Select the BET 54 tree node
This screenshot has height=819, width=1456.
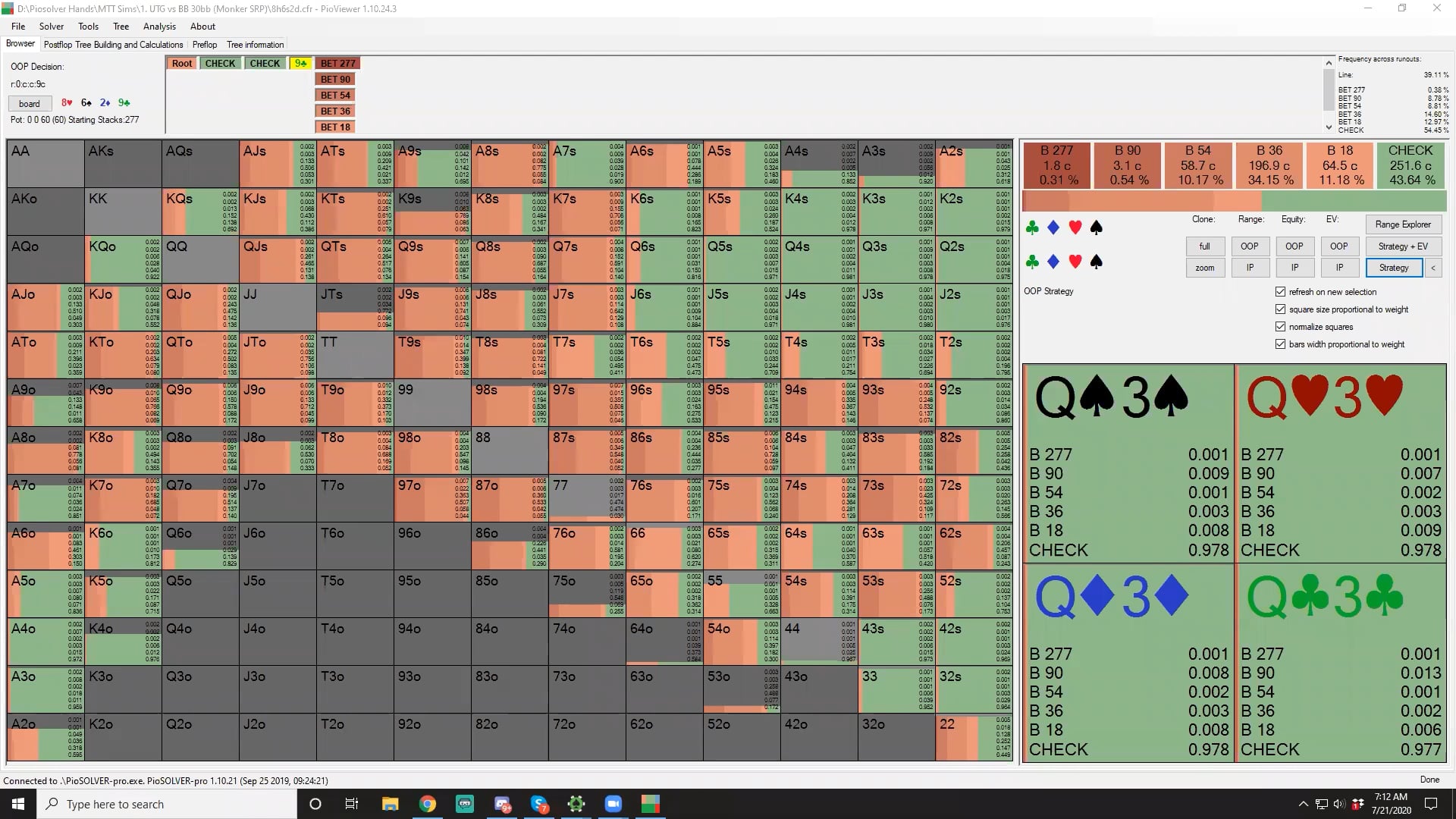(x=335, y=95)
